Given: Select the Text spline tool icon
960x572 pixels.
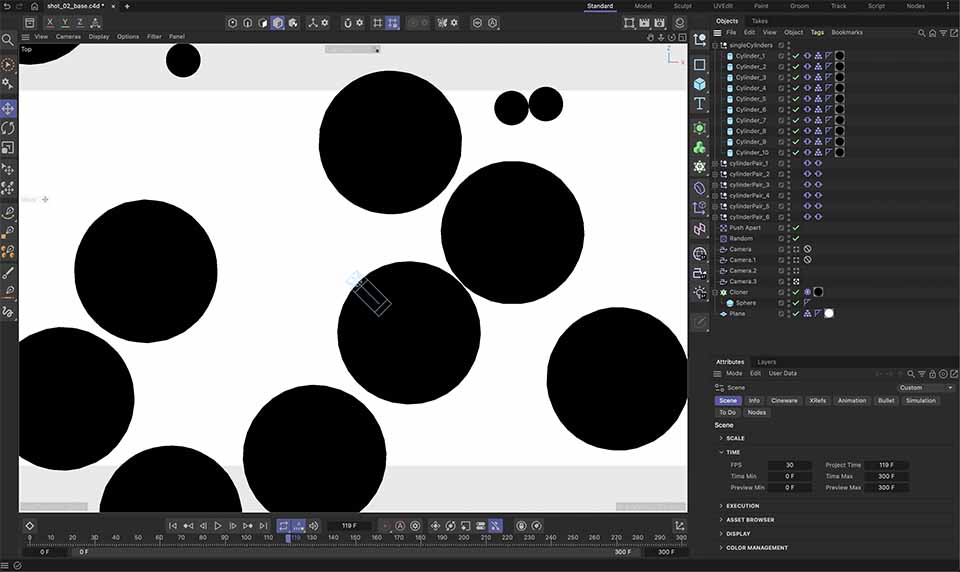Looking at the screenshot, I should pos(699,104).
